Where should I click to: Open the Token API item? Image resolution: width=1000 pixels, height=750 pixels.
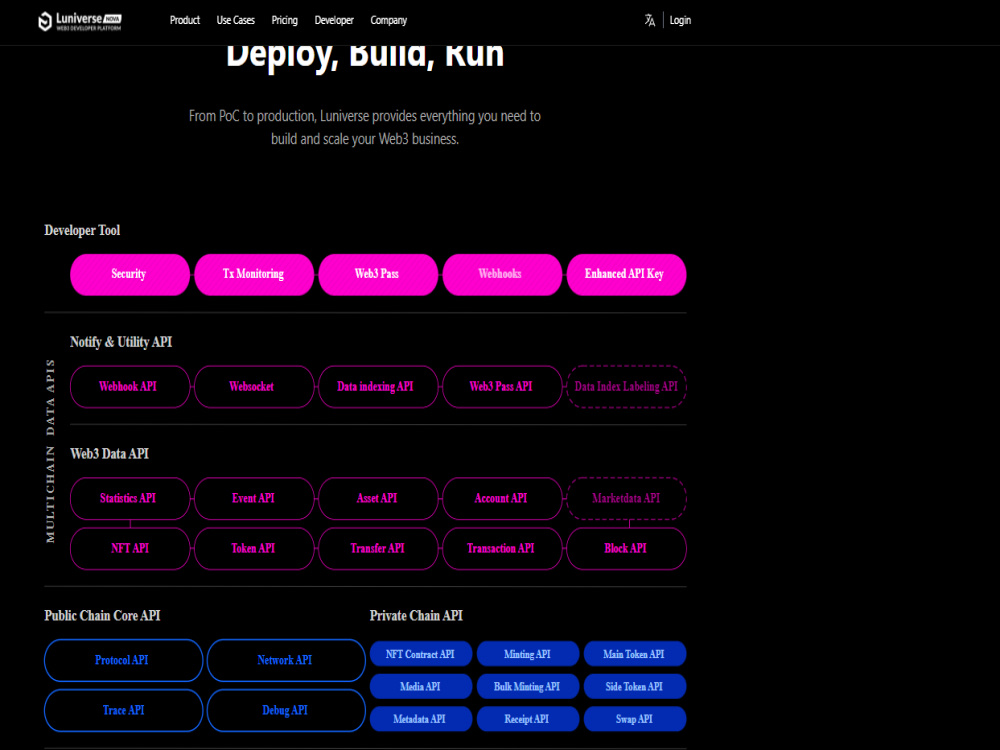click(x=254, y=548)
